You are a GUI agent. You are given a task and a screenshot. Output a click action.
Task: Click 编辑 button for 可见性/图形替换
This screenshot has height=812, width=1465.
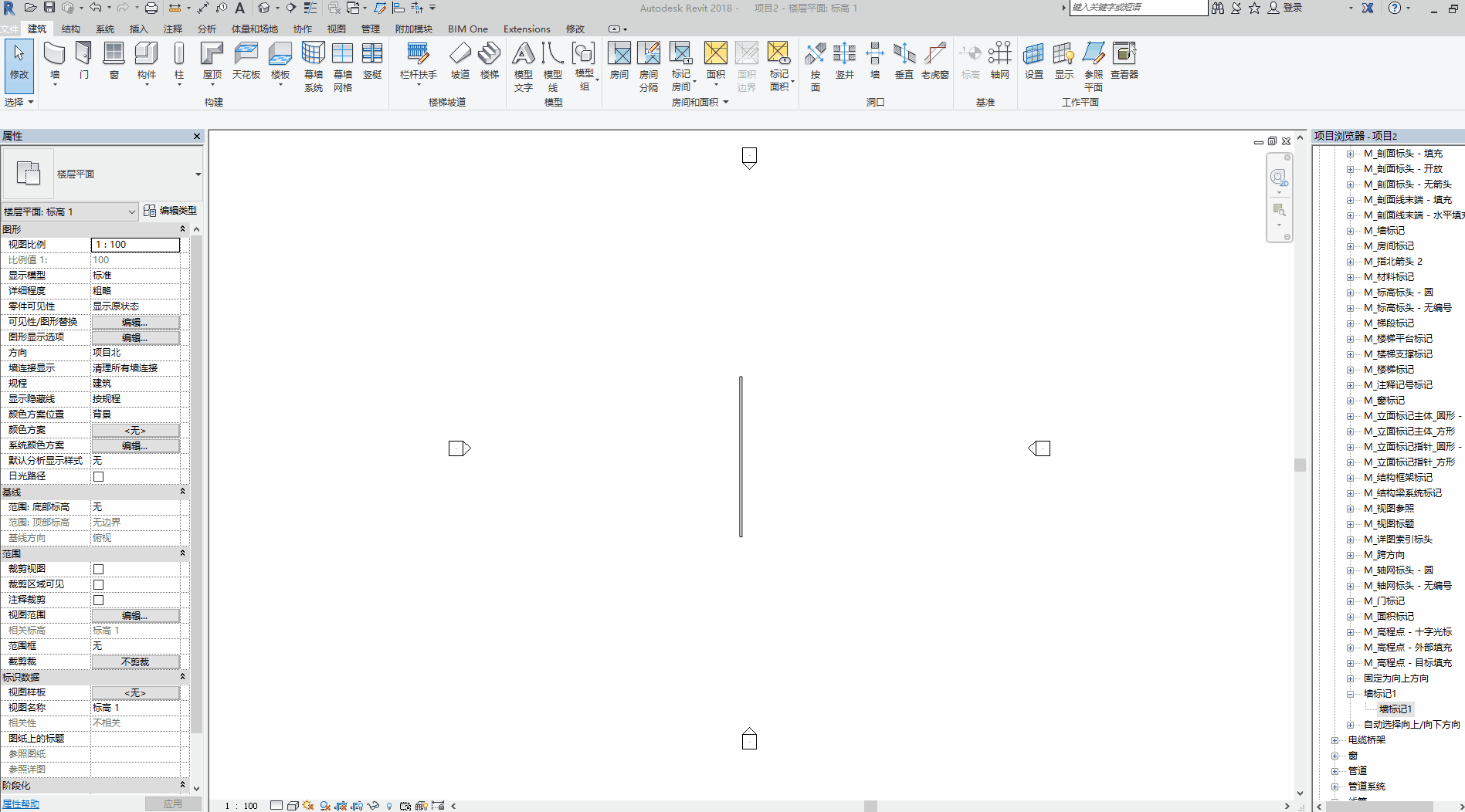pyautogui.click(x=135, y=322)
